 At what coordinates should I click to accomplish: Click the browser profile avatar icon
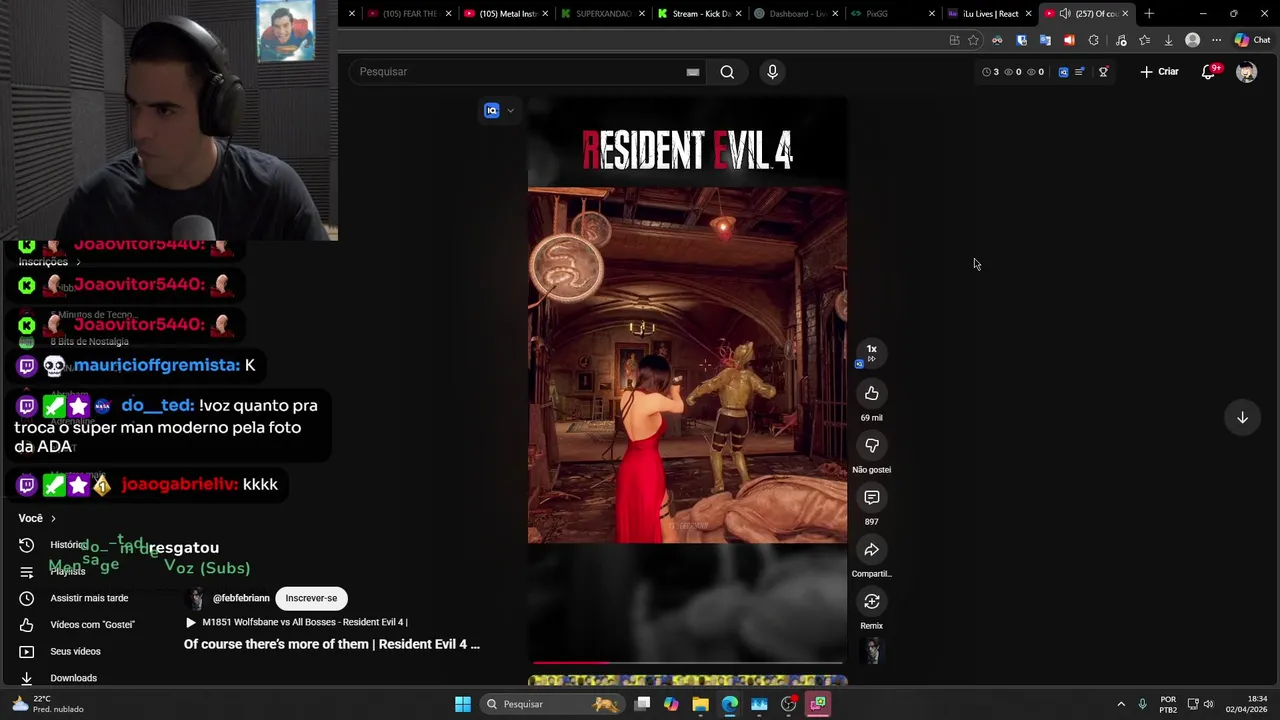click(x=1192, y=40)
